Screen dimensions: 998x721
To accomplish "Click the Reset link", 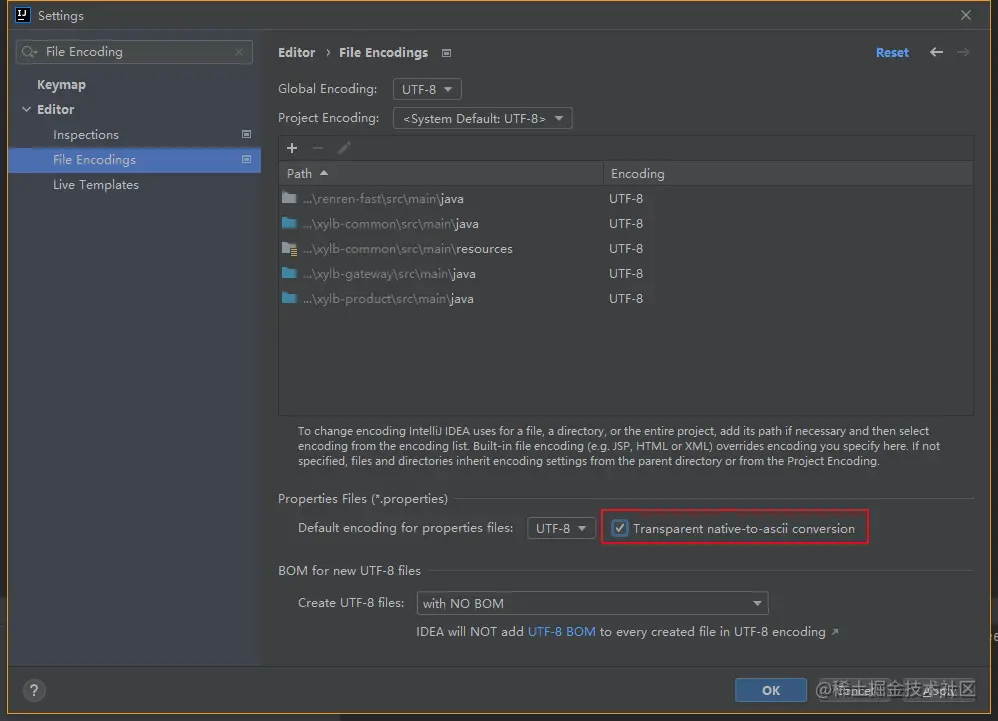I will (891, 52).
